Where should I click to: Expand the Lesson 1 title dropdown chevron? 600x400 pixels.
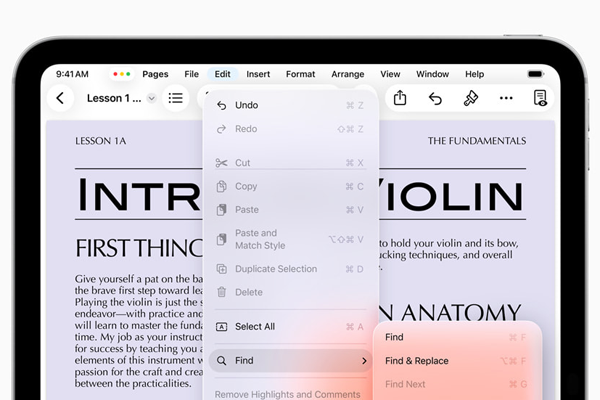(x=152, y=98)
